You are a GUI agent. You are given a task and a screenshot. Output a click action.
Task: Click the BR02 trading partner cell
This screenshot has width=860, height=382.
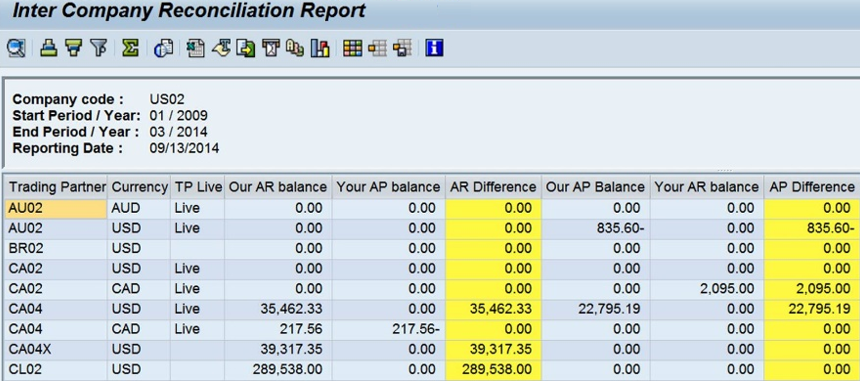[56, 249]
